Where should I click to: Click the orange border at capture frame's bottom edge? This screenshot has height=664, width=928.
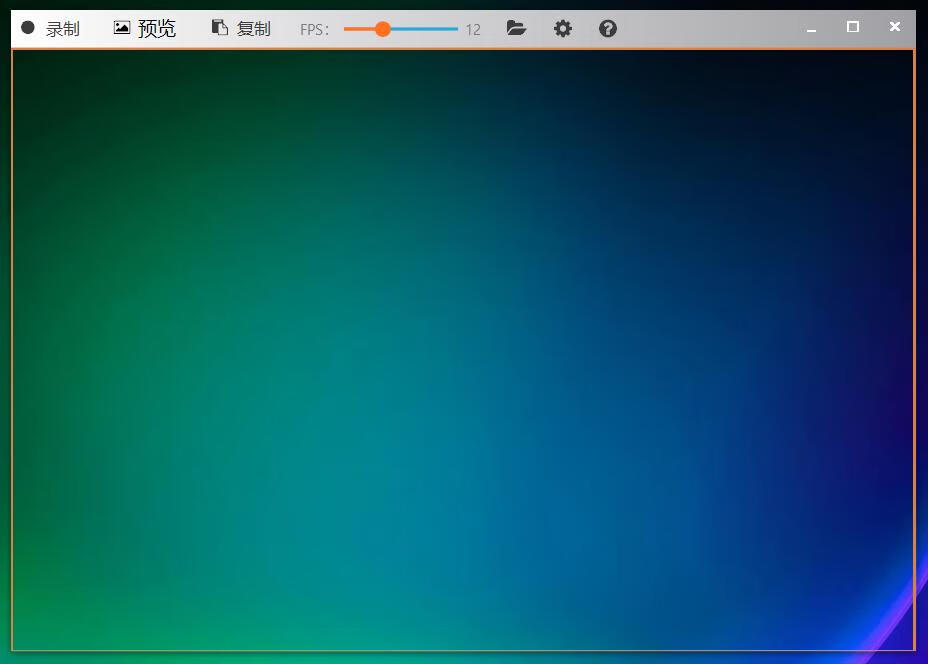click(x=463, y=650)
